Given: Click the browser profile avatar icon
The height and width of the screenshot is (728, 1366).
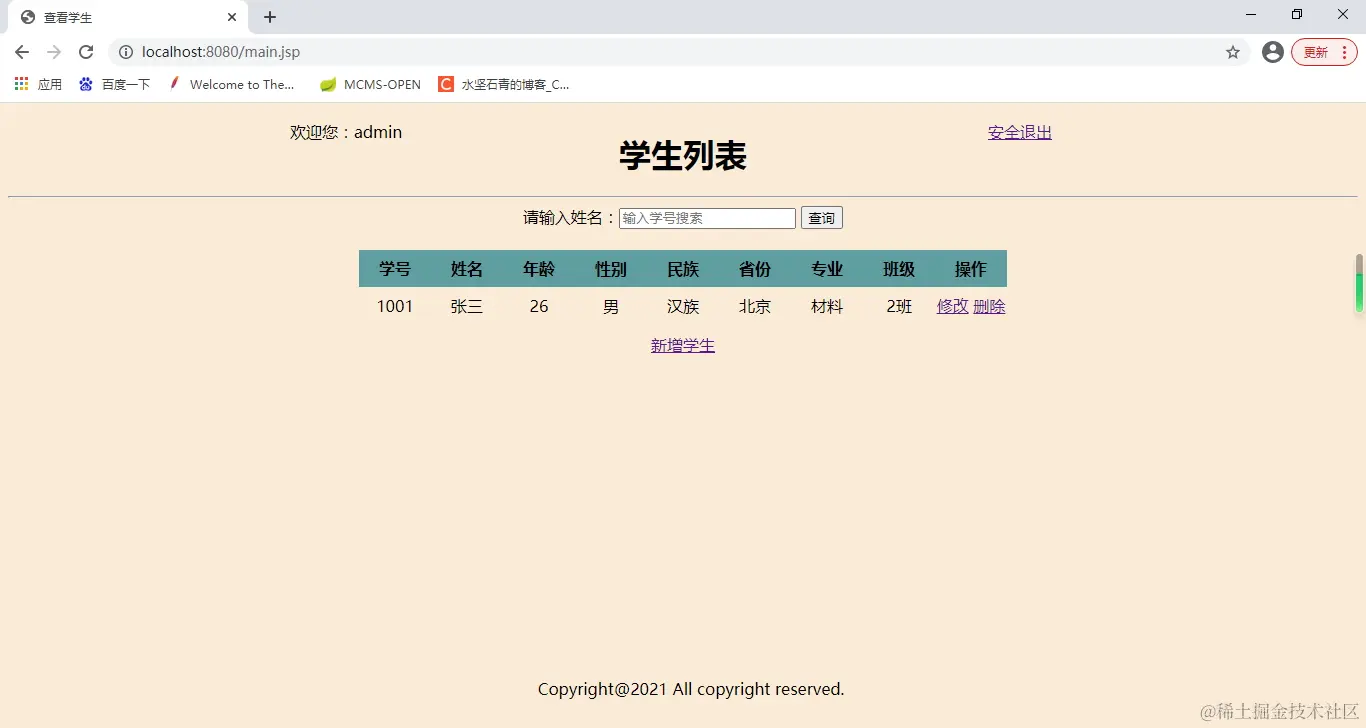Looking at the screenshot, I should point(1272,51).
